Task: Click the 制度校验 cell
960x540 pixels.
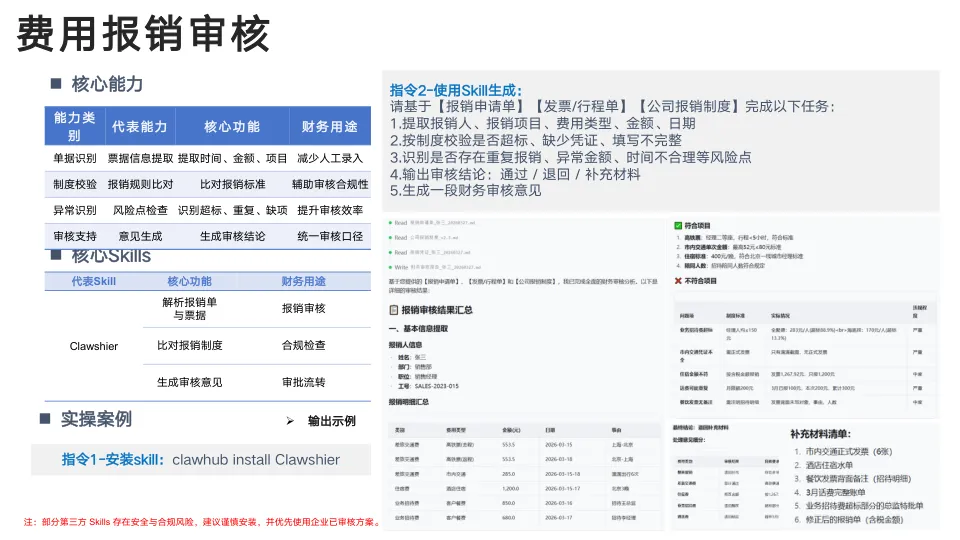Action: (x=75, y=184)
